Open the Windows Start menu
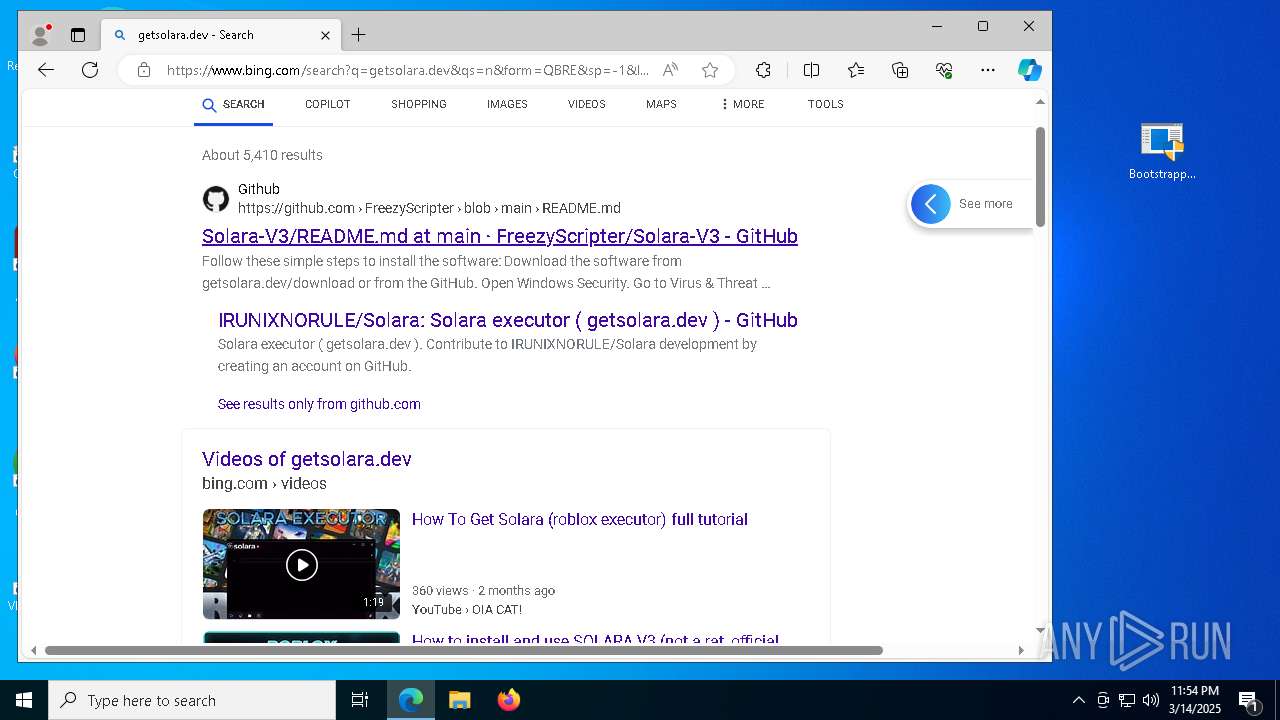Image resolution: width=1280 pixels, height=720 pixels. point(24,700)
